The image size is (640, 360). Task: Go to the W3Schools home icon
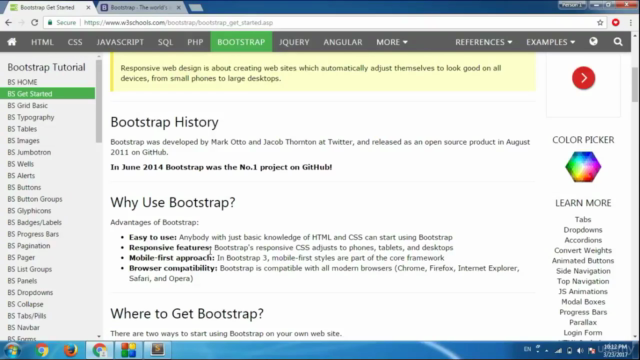(x=12, y=42)
